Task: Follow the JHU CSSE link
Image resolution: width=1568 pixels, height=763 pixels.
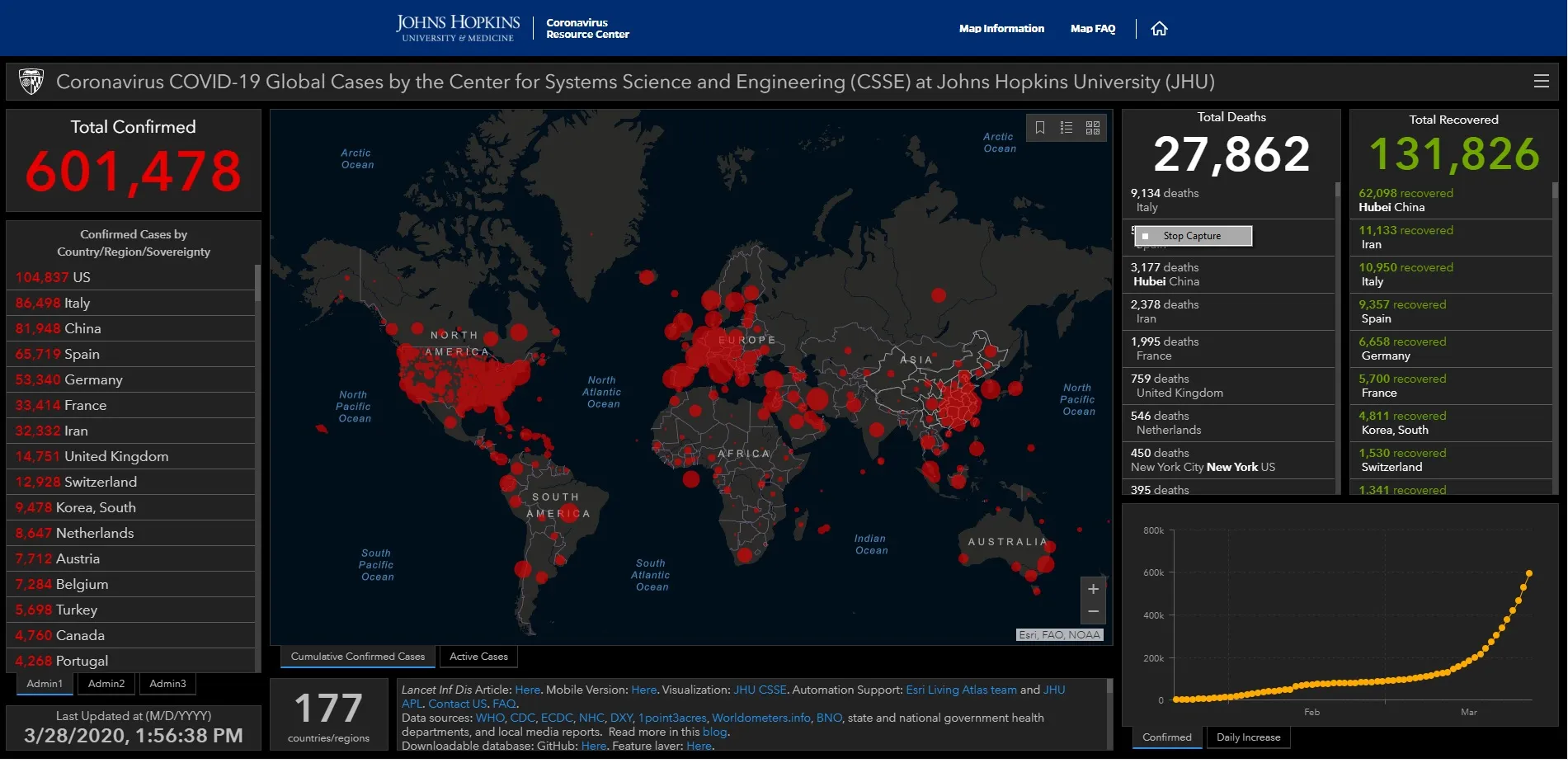Action: (760, 690)
